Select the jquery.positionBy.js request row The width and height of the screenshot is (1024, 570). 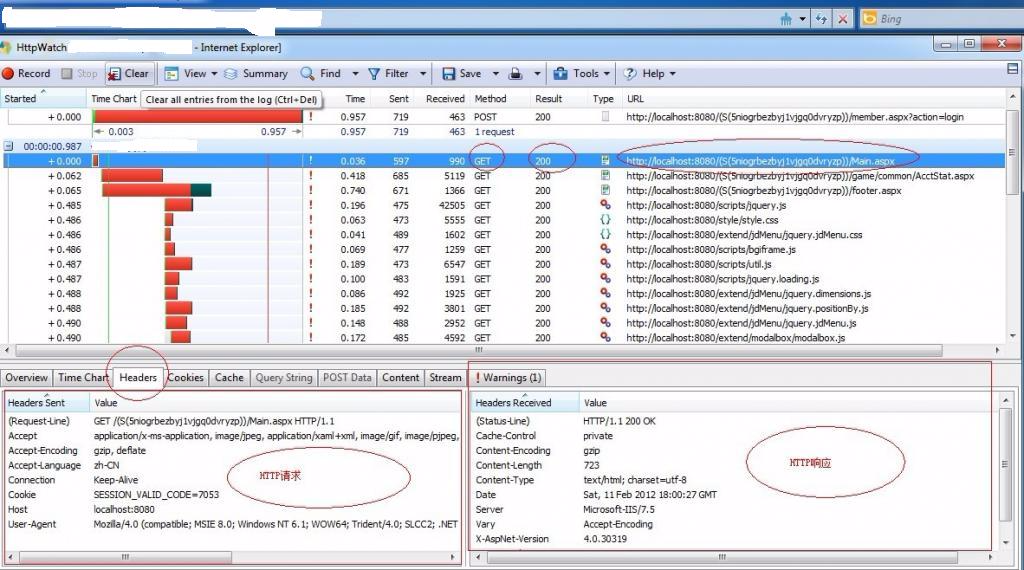click(503, 308)
